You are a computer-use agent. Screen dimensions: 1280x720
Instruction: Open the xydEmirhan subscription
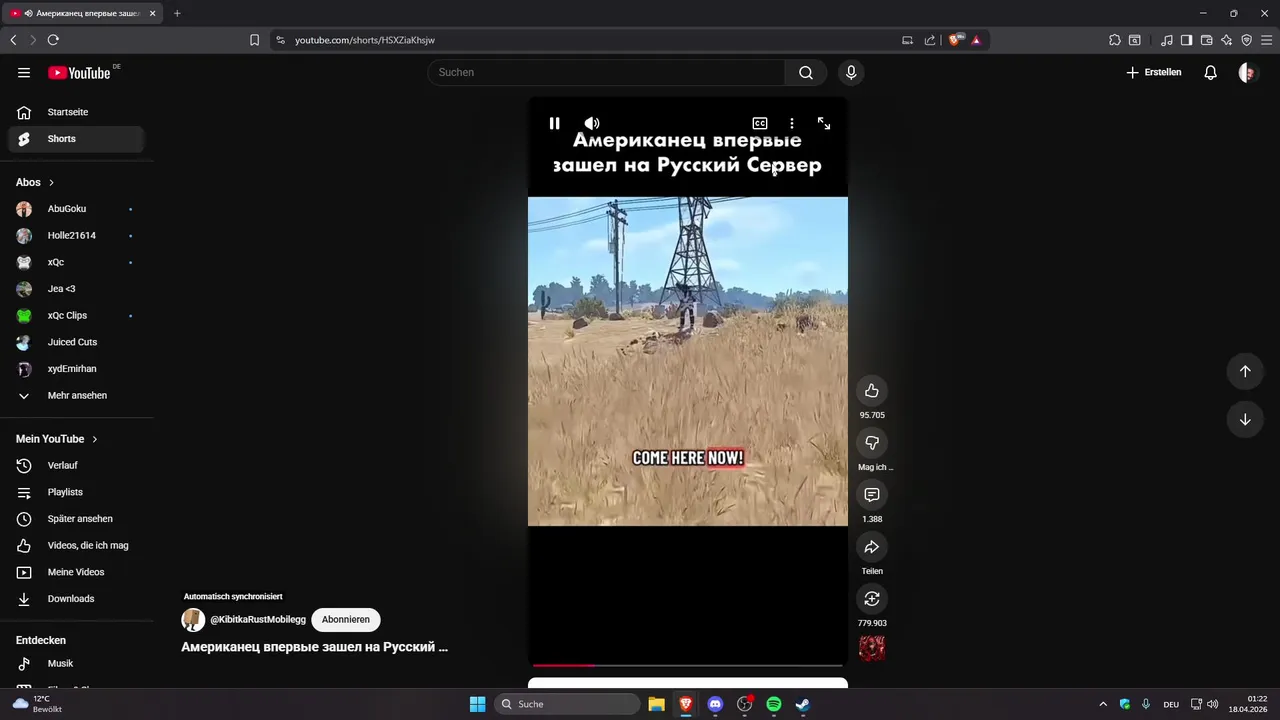76,369
